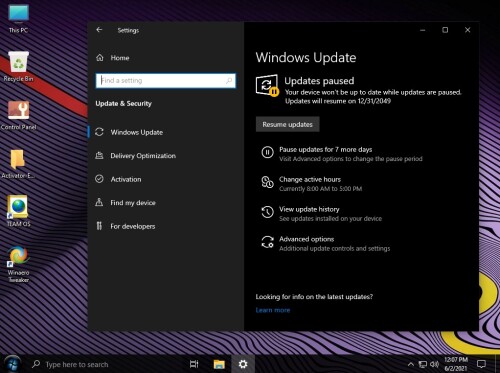The width and height of the screenshot is (500, 373).
Task: Click the magnifier icon in search box
Action: pyautogui.click(x=229, y=81)
